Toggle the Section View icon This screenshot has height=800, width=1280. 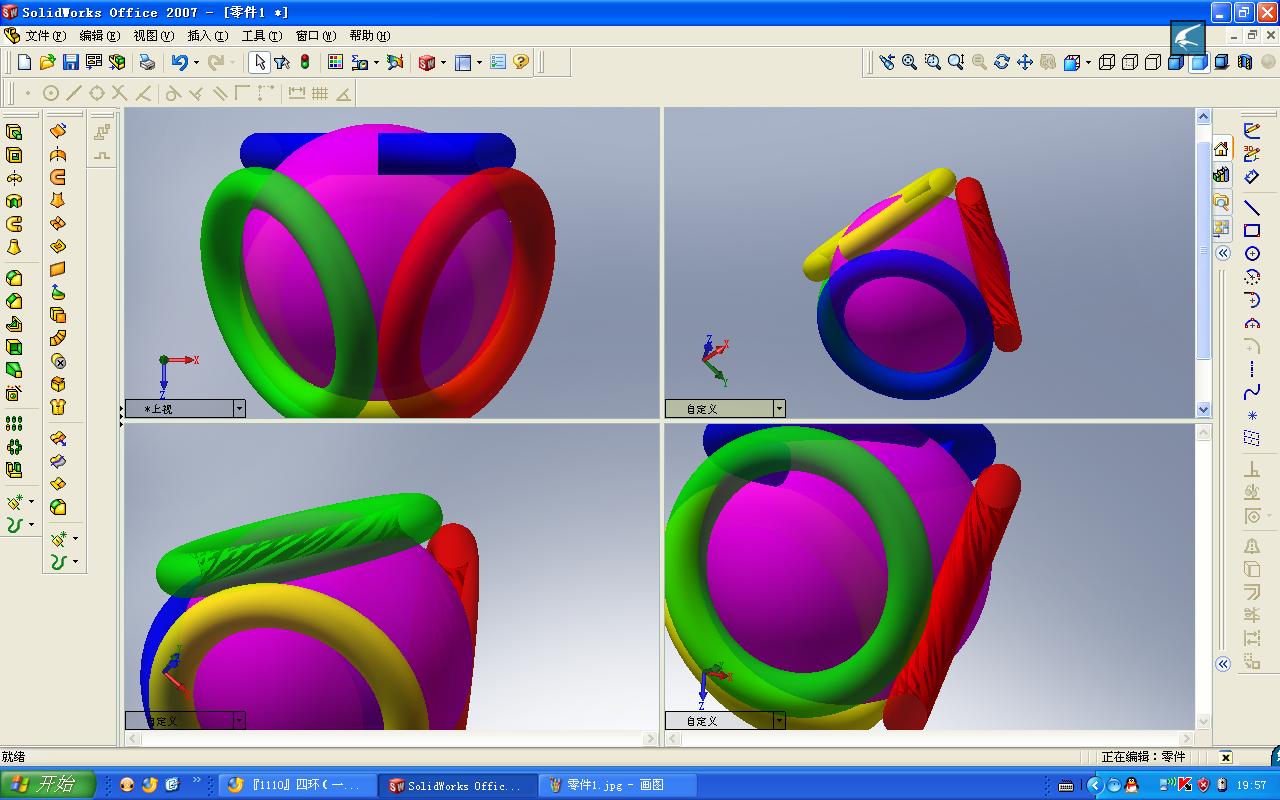point(1244,62)
